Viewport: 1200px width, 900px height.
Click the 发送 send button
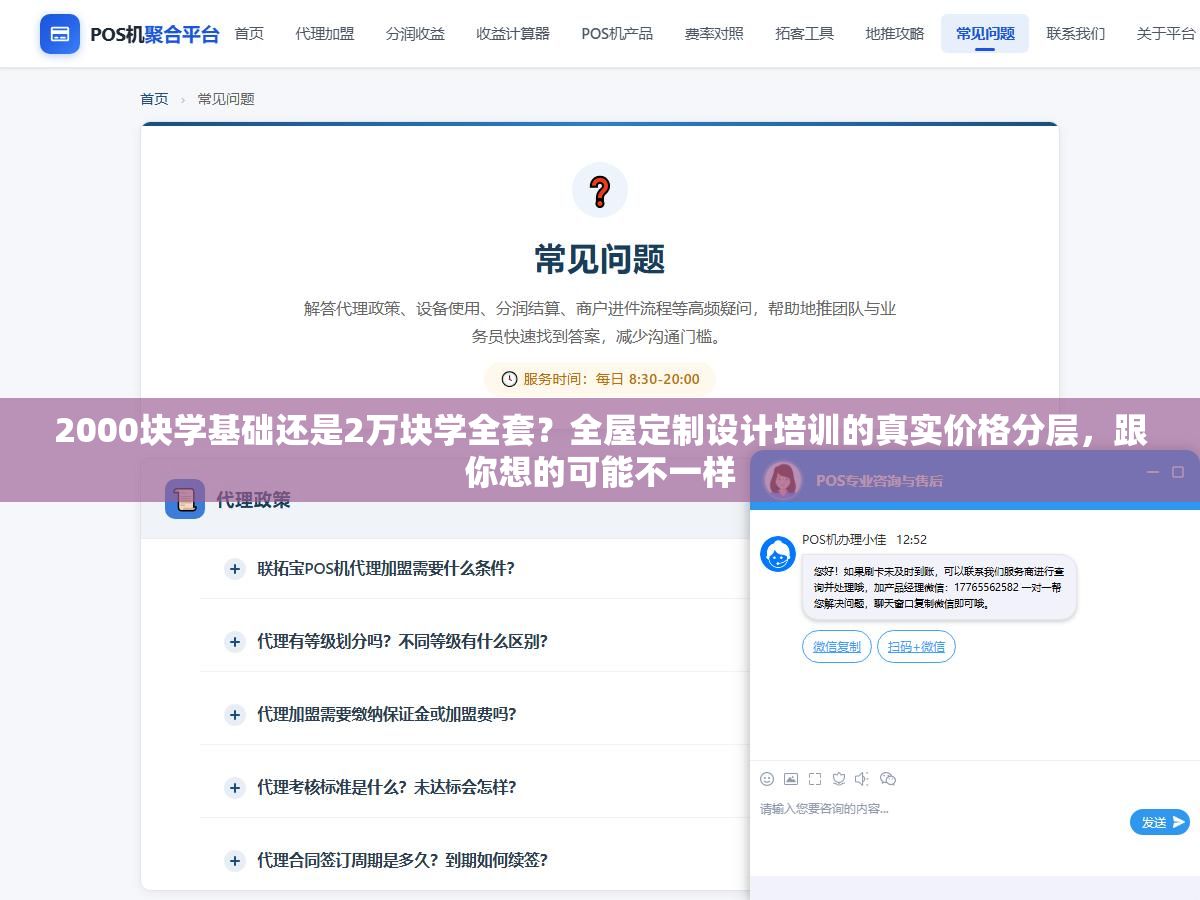[x=1160, y=822]
